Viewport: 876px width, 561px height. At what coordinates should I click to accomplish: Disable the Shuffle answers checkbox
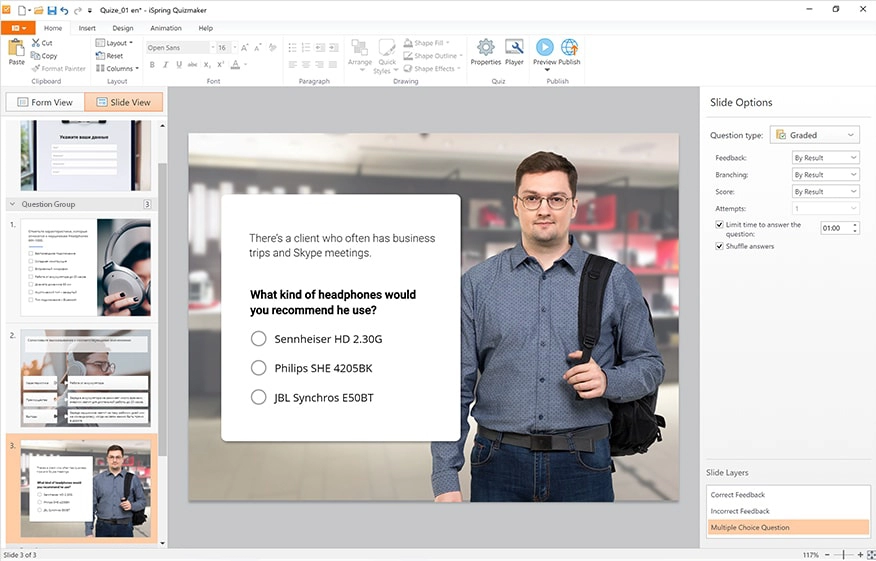pyautogui.click(x=719, y=246)
